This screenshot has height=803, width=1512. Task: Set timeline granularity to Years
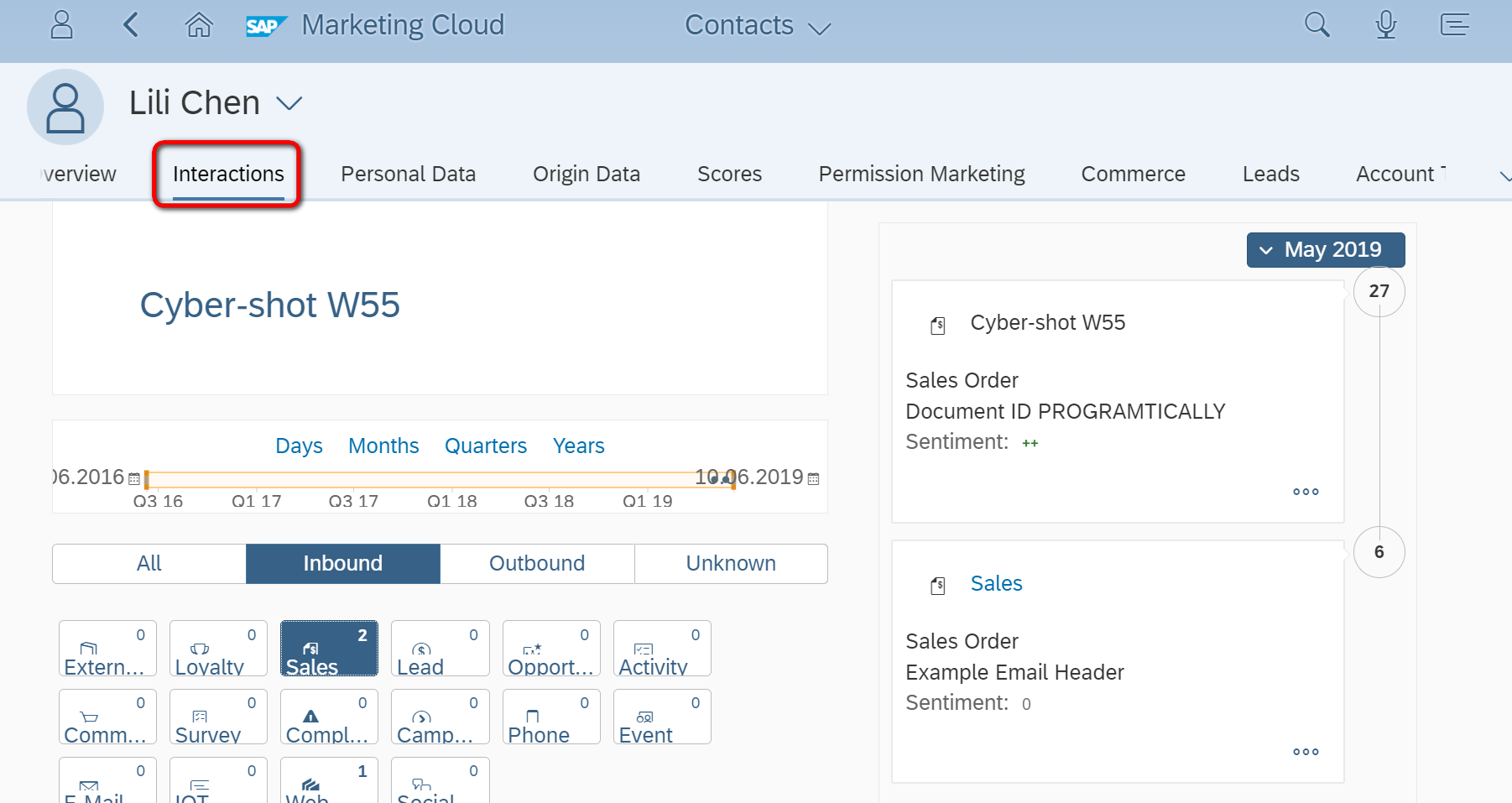(x=578, y=446)
